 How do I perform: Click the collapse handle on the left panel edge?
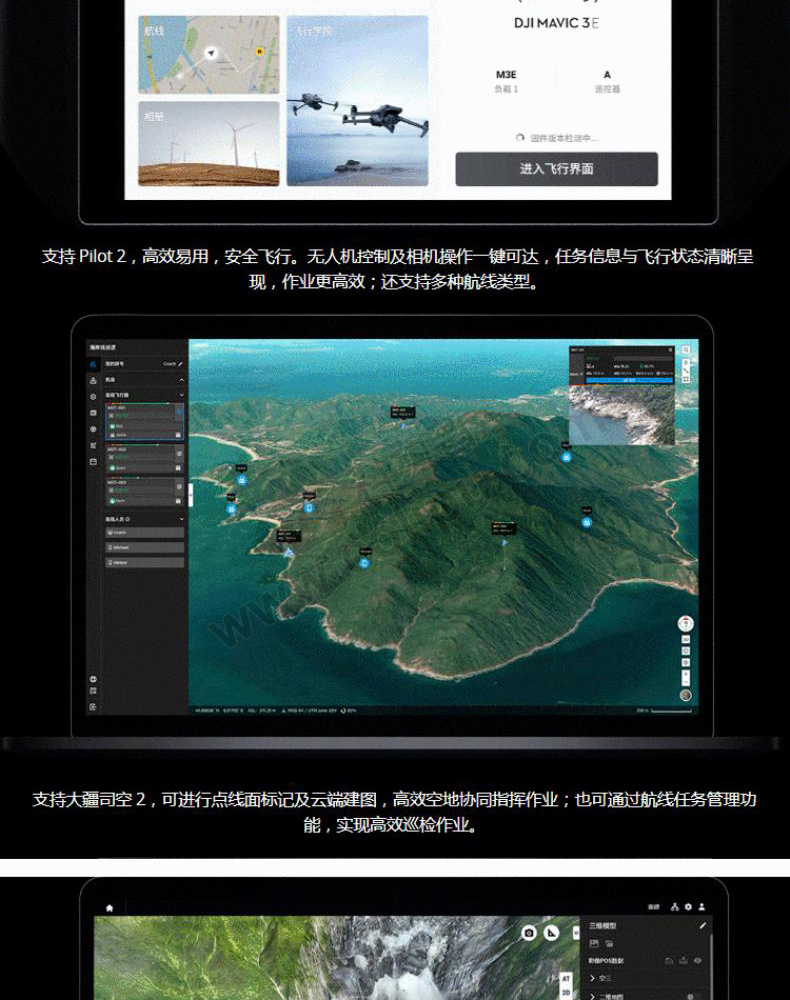(190, 494)
